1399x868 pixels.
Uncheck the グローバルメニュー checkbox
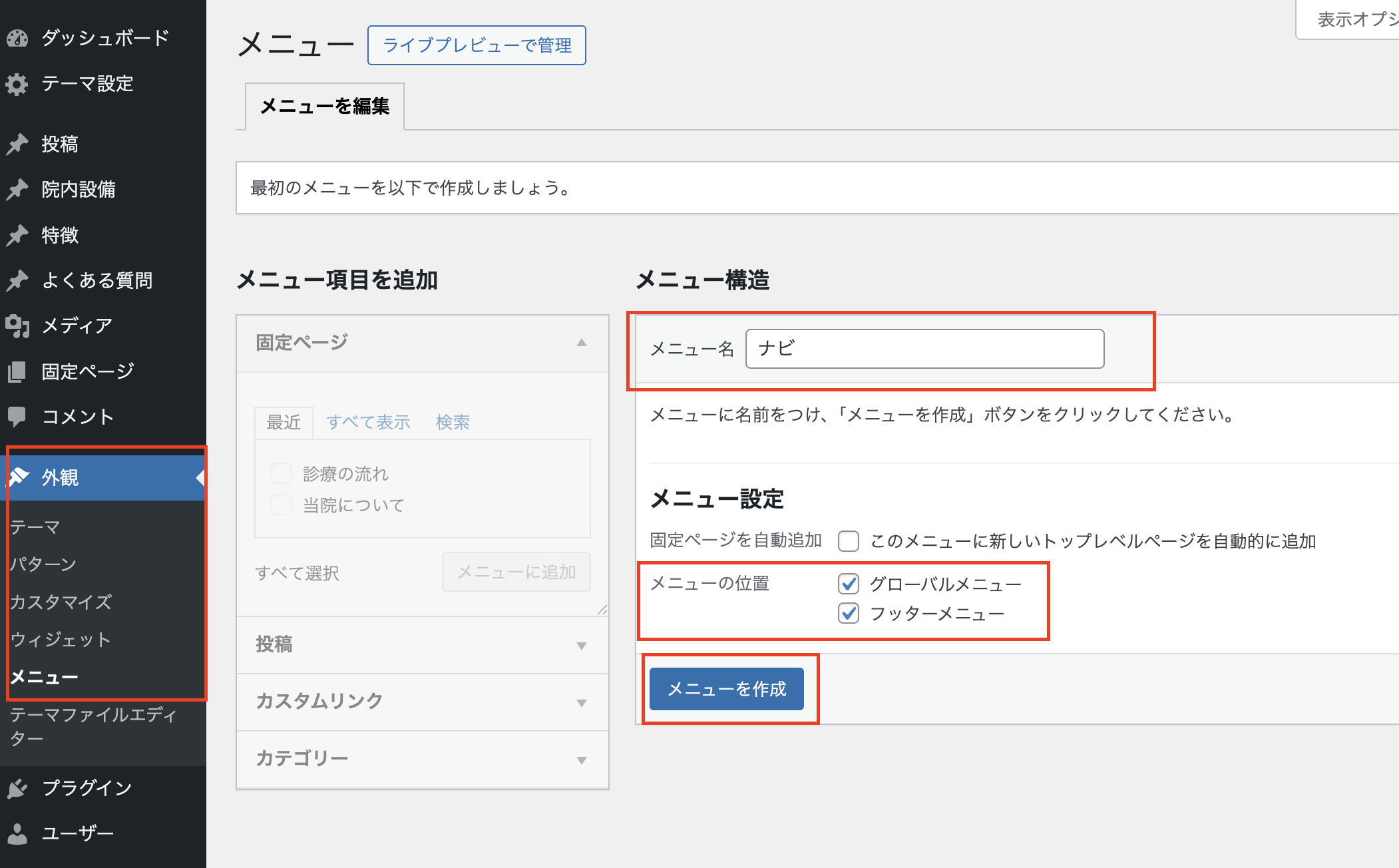(x=849, y=584)
